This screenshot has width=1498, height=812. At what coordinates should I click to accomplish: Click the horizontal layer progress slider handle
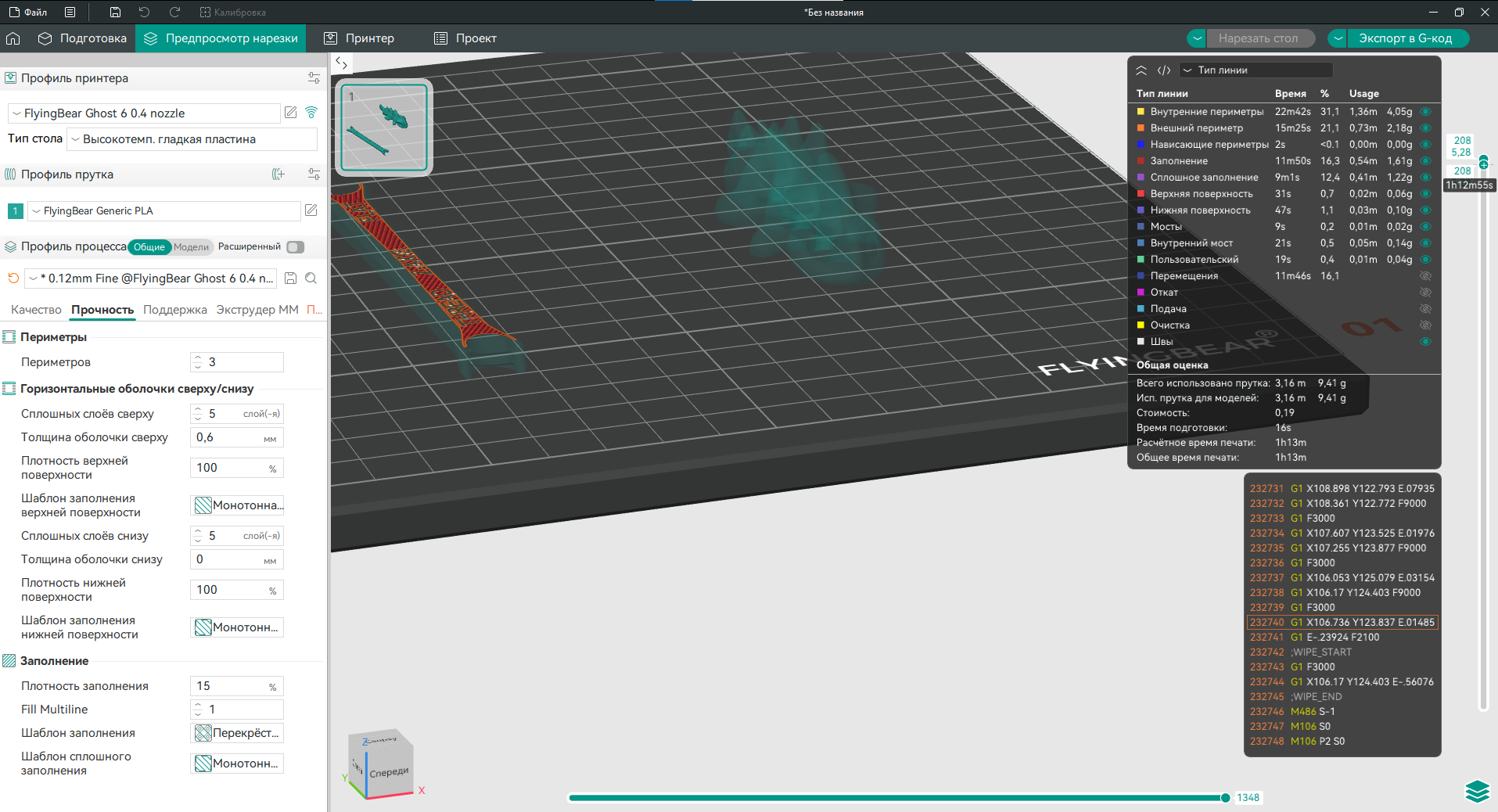pyautogui.click(x=1225, y=798)
